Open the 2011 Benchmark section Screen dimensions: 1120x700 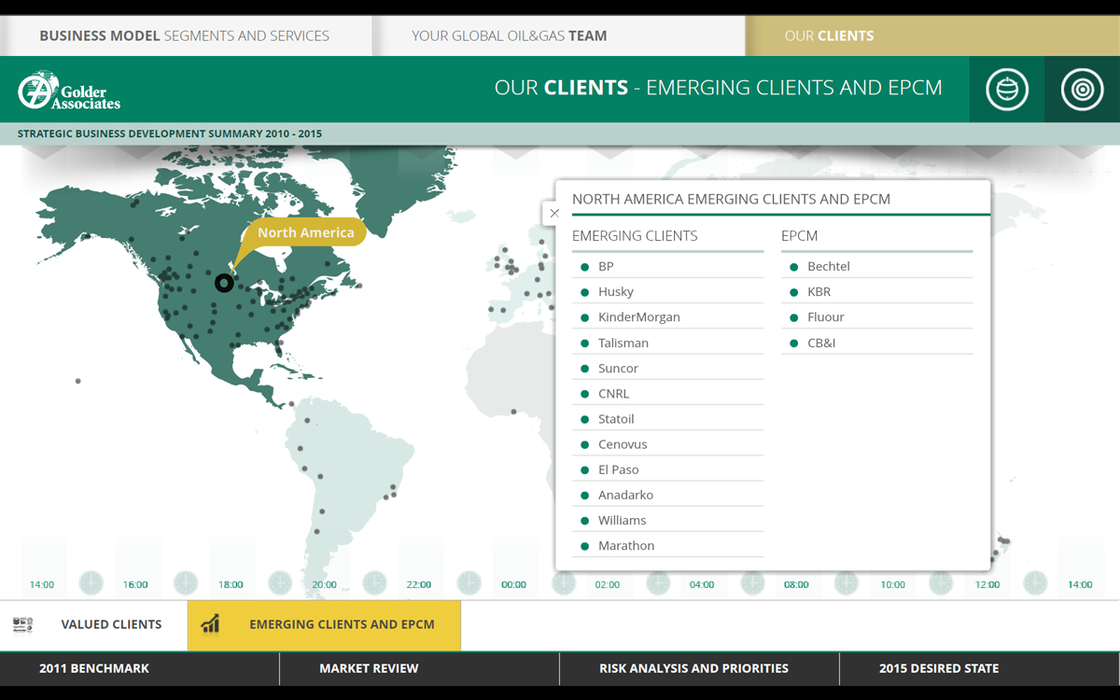[x=94, y=668]
